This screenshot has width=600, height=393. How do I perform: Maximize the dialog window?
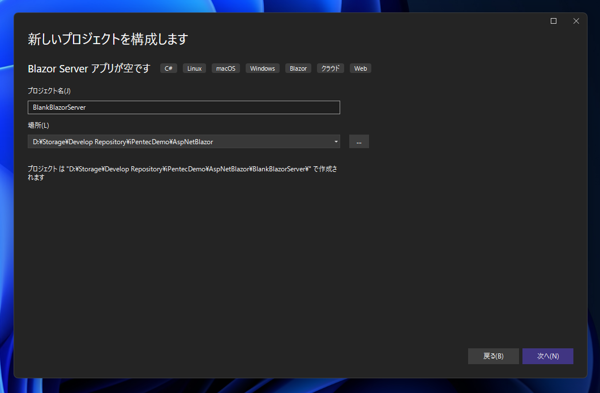pyautogui.click(x=553, y=21)
